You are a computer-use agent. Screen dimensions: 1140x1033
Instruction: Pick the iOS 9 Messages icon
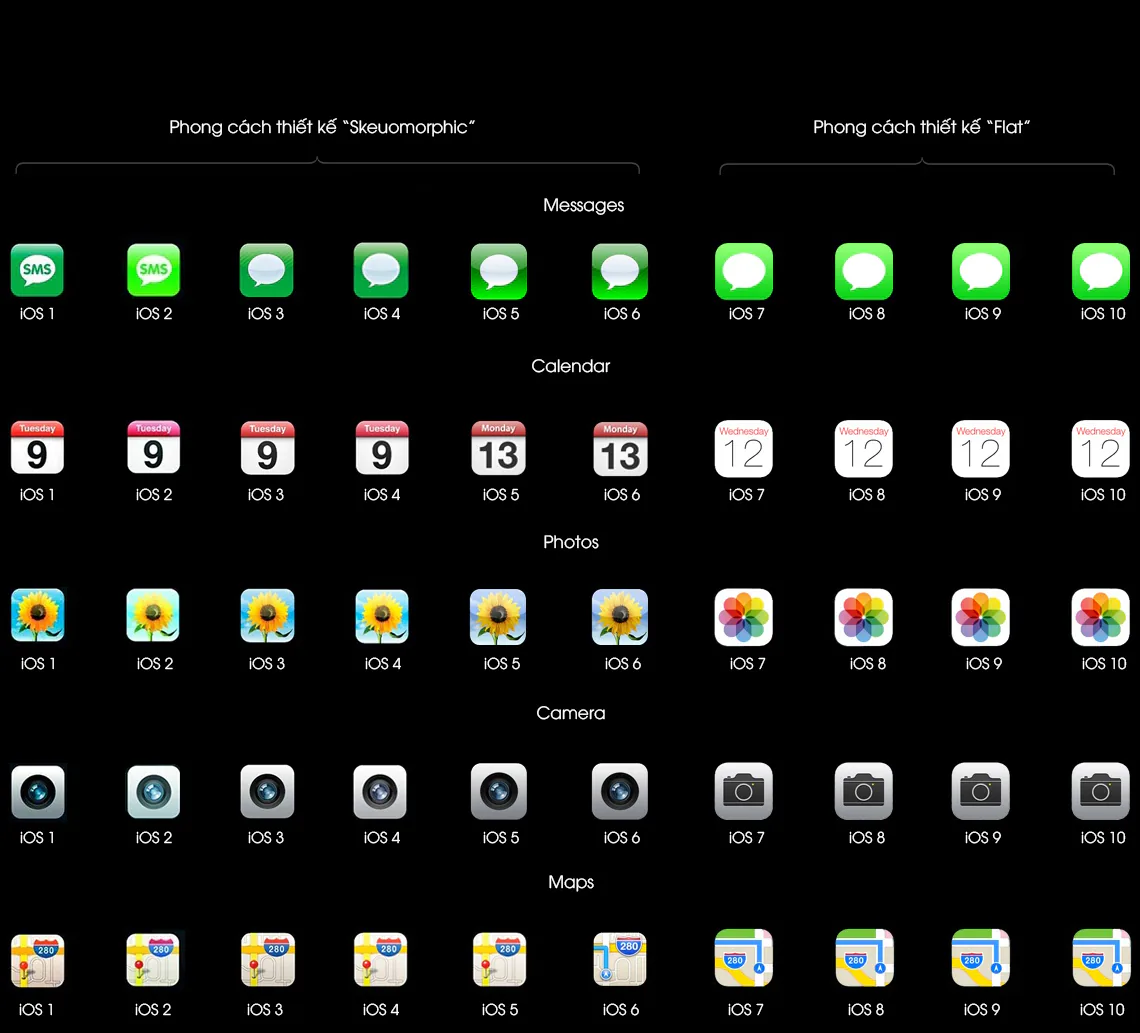[981, 271]
